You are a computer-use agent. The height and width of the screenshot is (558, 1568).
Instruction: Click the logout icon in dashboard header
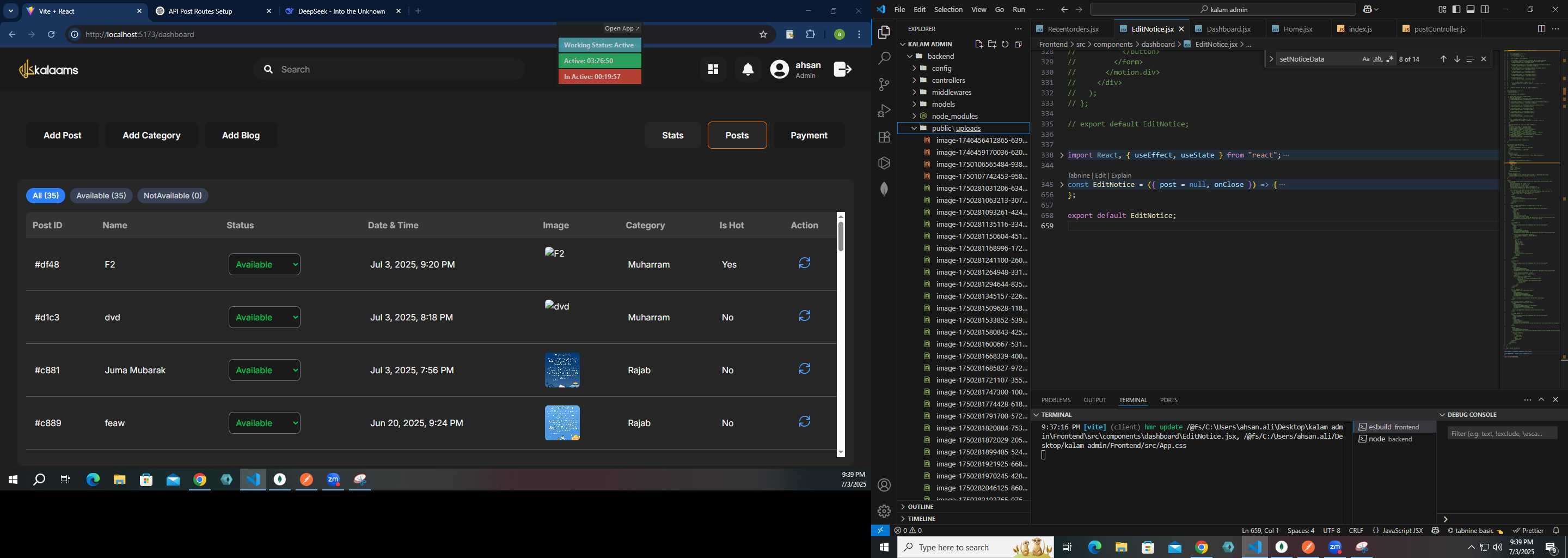(842, 69)
